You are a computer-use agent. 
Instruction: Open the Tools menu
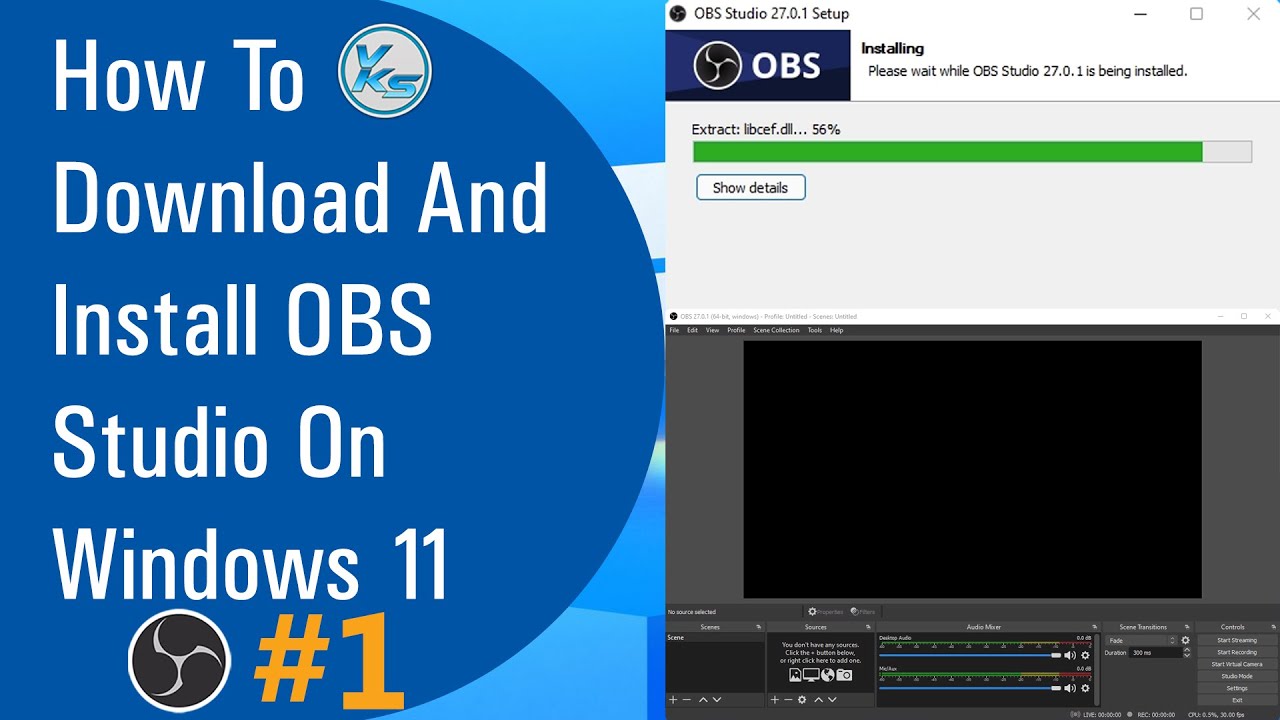815,330
